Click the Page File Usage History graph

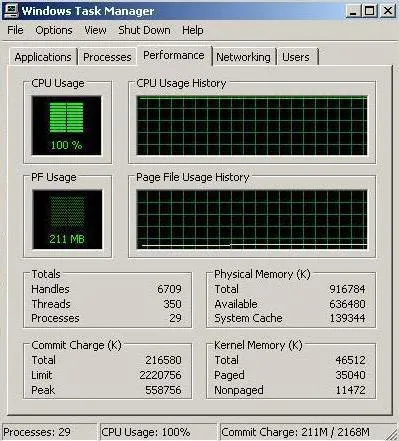[252, 220]
